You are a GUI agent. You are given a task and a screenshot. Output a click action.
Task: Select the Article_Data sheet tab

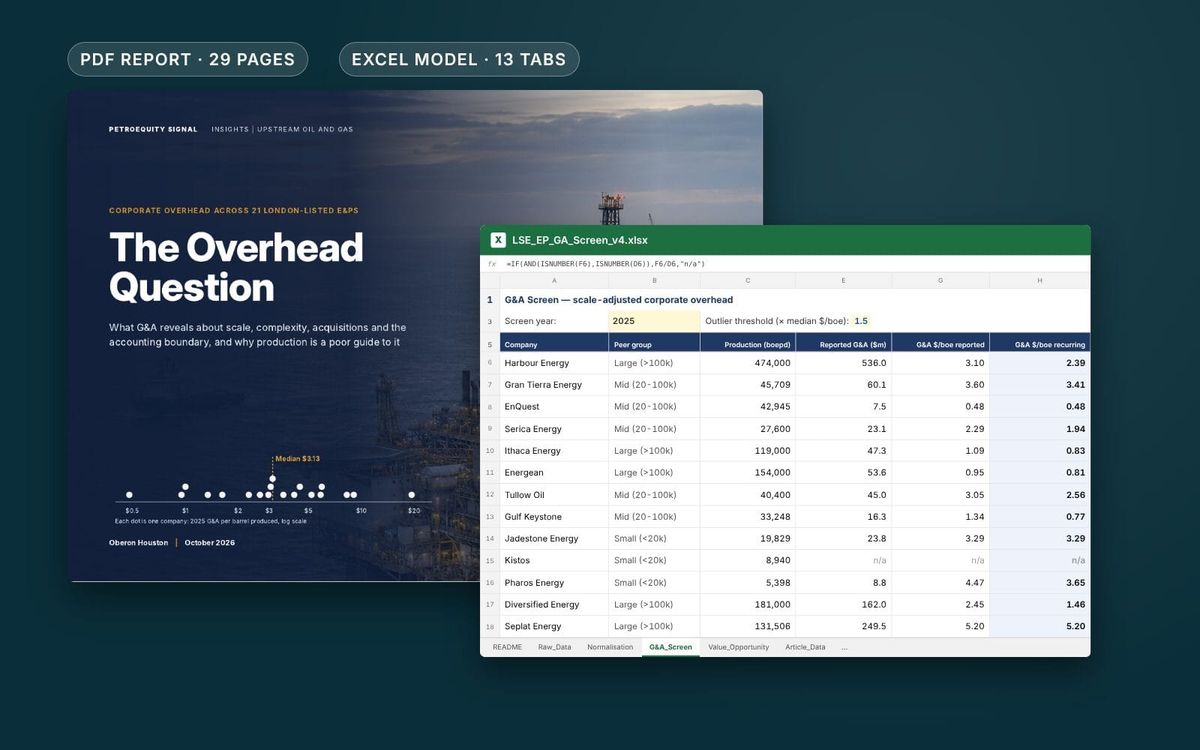point(805,647)
